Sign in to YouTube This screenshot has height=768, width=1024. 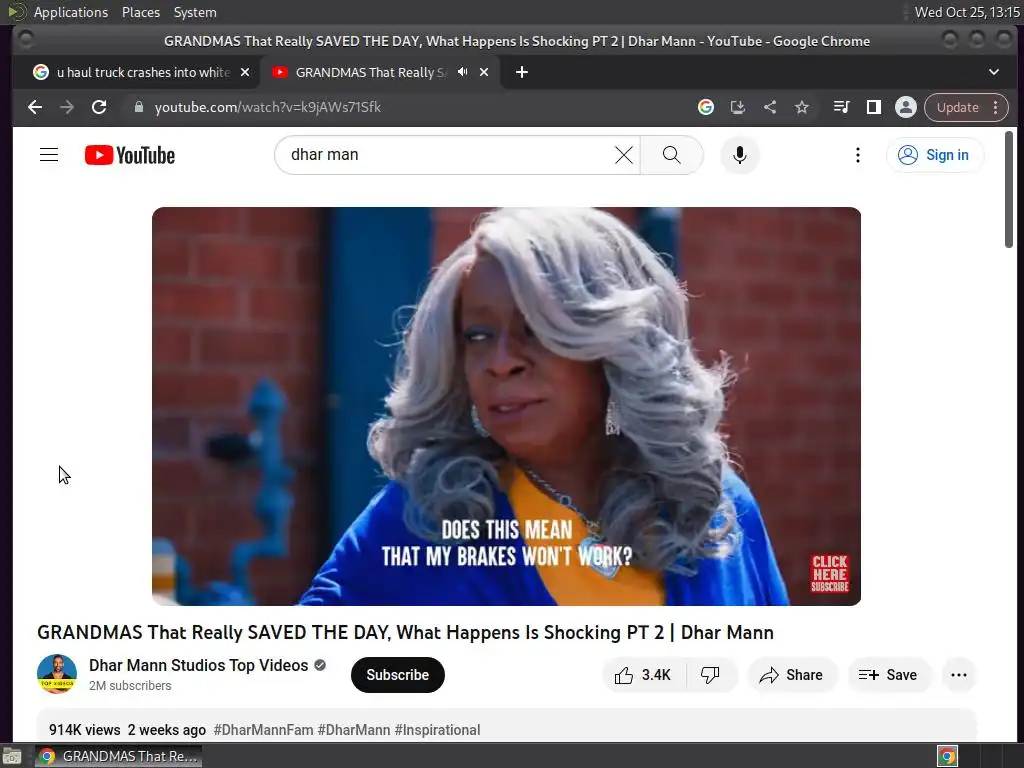point(934,155)
